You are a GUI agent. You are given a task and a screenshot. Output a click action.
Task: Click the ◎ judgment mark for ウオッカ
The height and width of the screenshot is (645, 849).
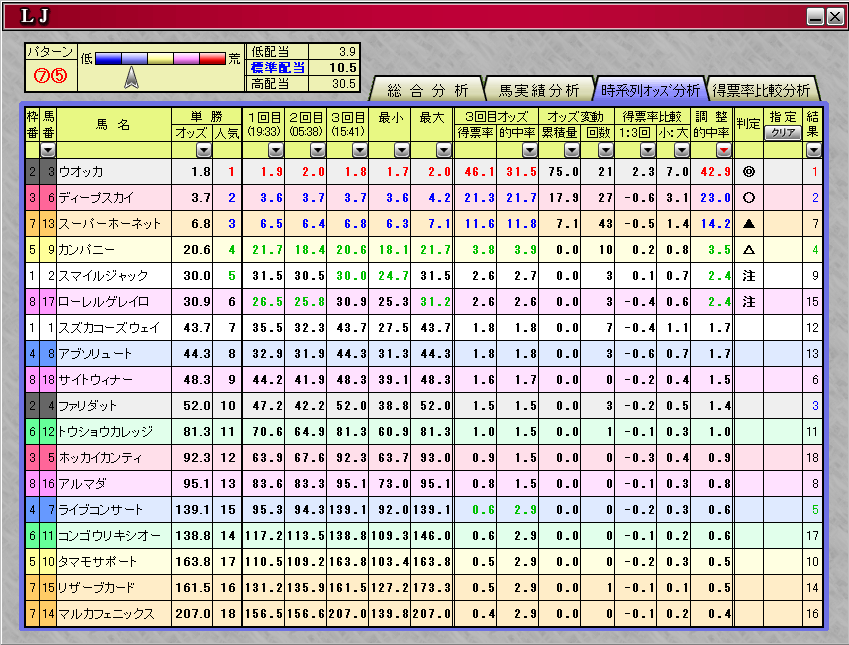pyautogui.click(x=749, y=172)
